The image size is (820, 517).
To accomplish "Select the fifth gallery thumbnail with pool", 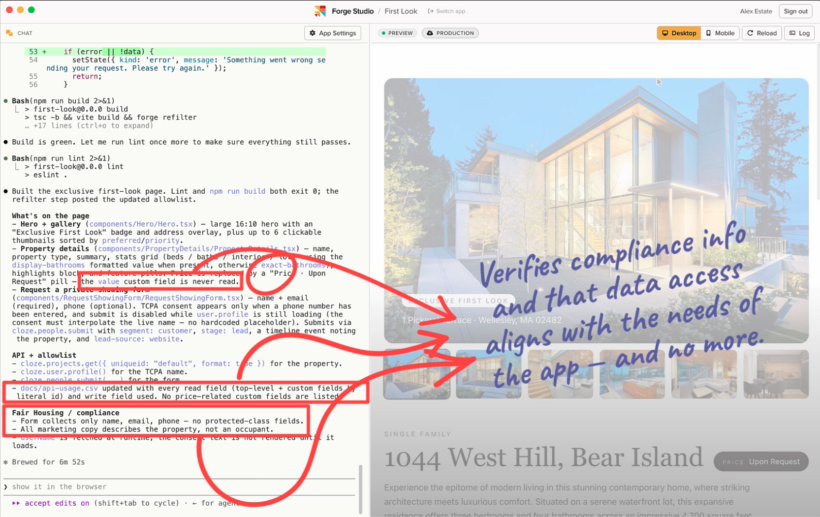I will click(704, 374).
